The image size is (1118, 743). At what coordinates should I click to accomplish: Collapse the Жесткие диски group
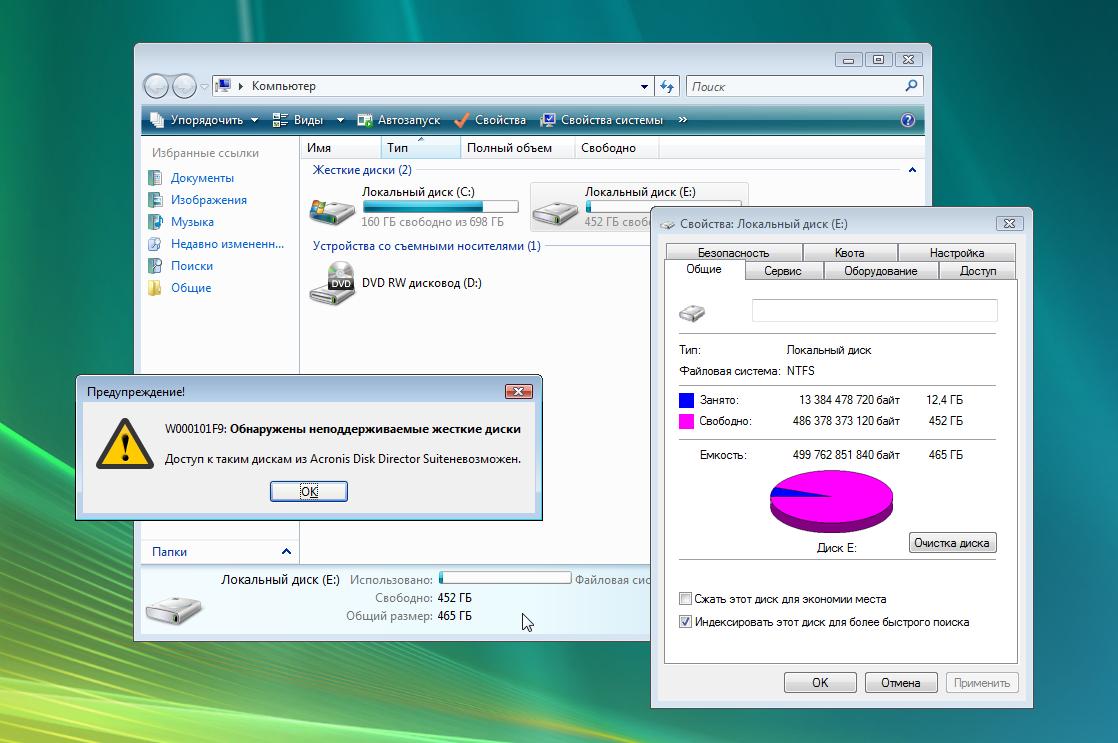coord(912,170)
